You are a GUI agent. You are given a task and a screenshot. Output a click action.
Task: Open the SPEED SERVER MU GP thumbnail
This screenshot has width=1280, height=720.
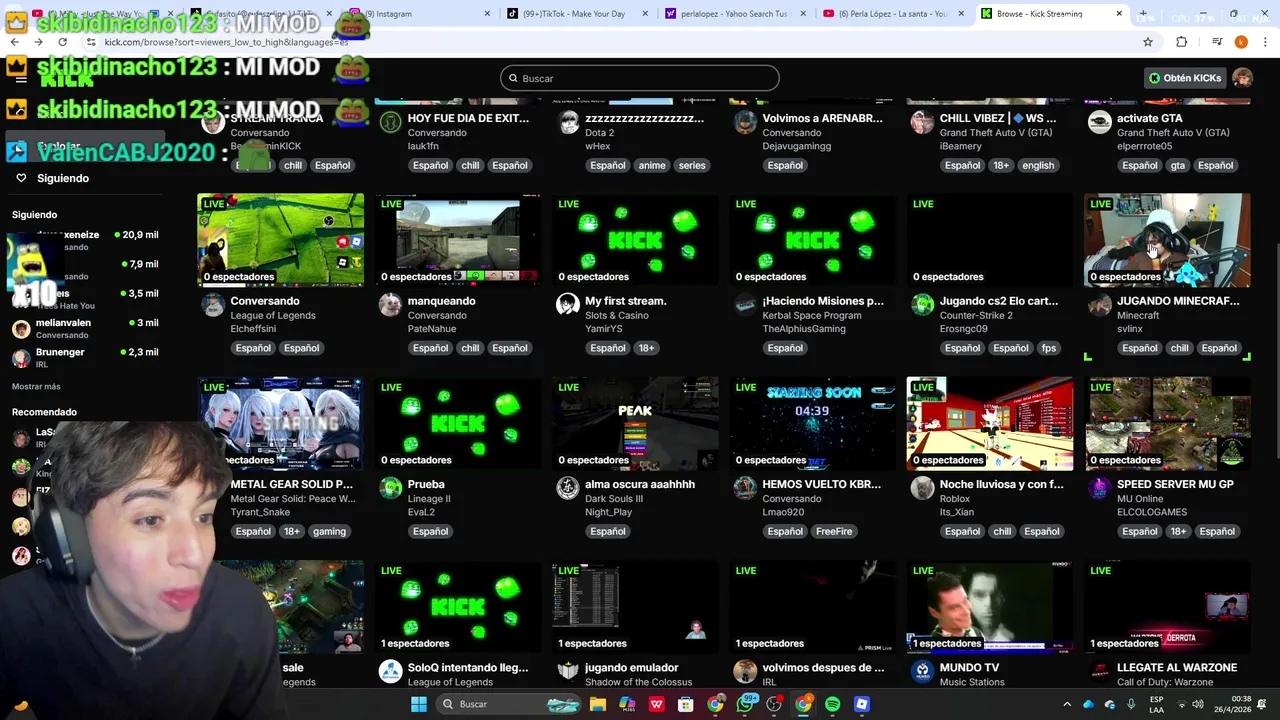click(1167, 424)
